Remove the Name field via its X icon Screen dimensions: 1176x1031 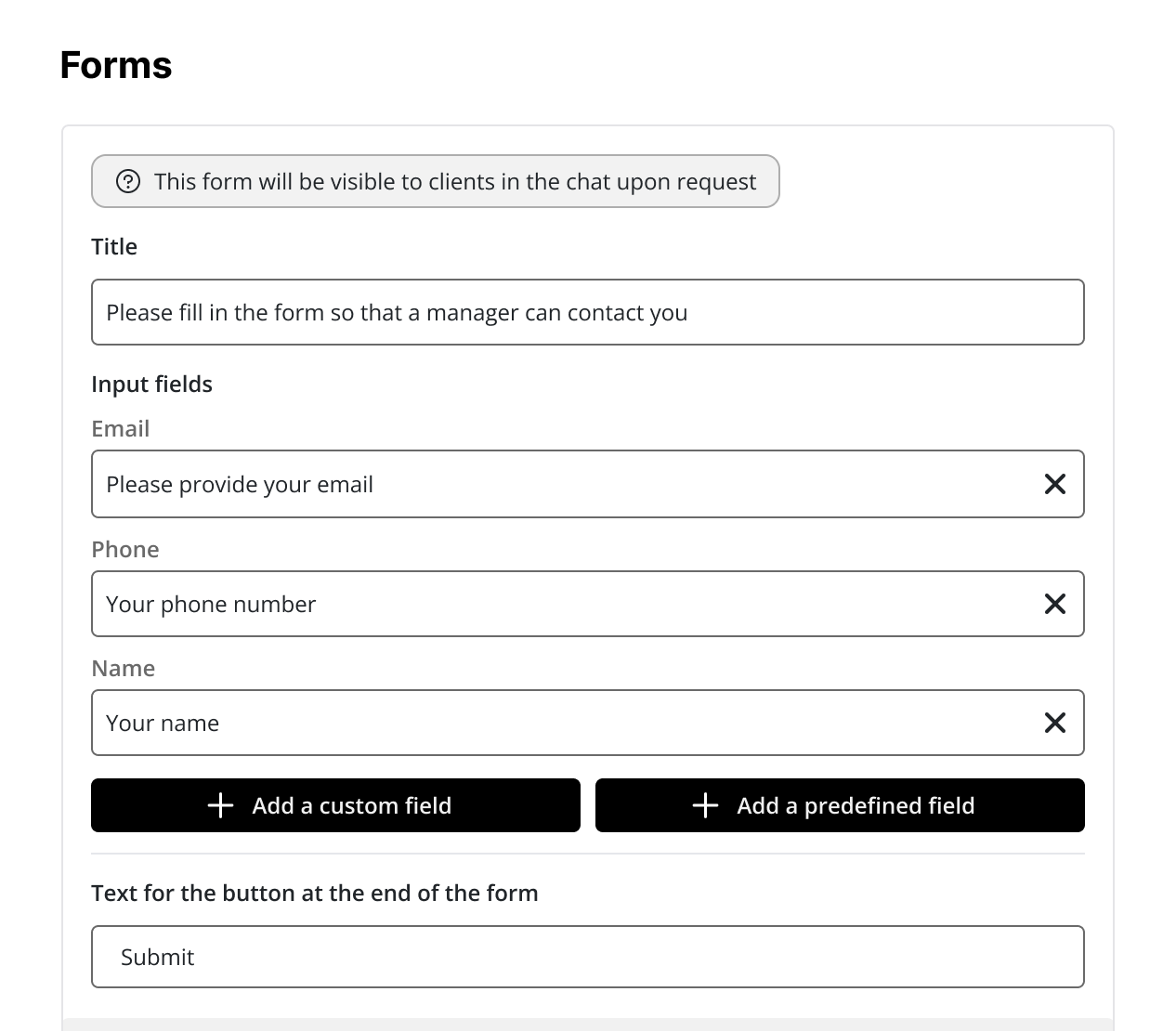point(1054,723)
